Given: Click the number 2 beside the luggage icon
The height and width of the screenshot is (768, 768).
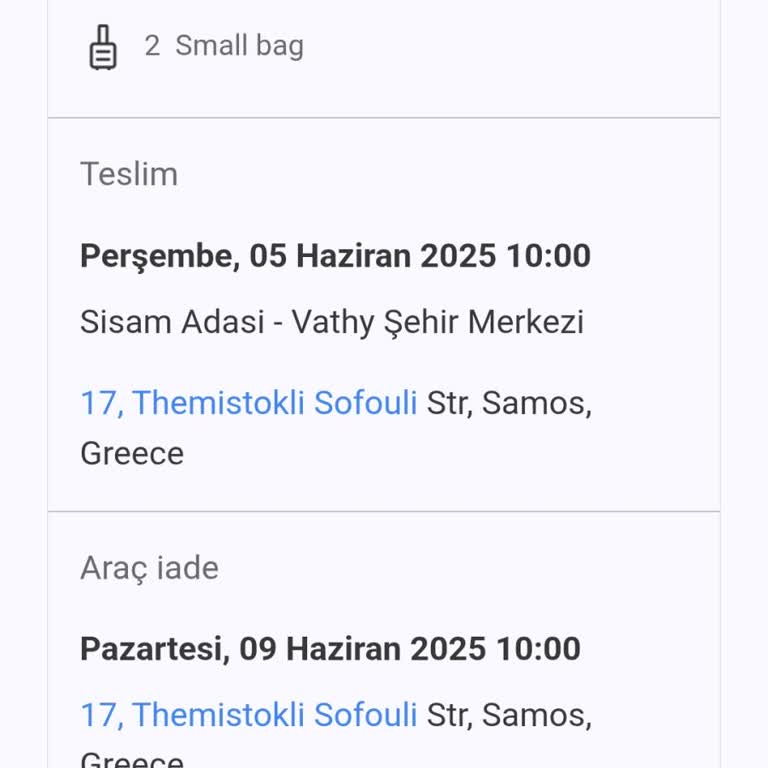Looking at the screenshot, I should tap(152, 46).
